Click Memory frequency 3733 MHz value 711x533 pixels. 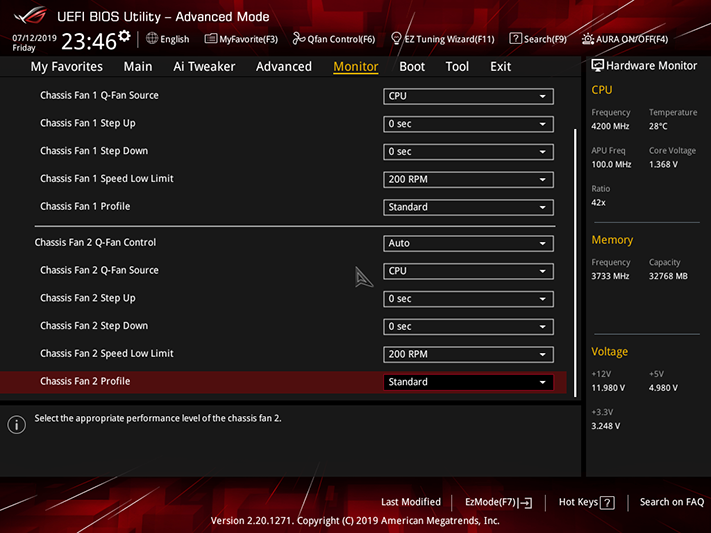point(610,276)
